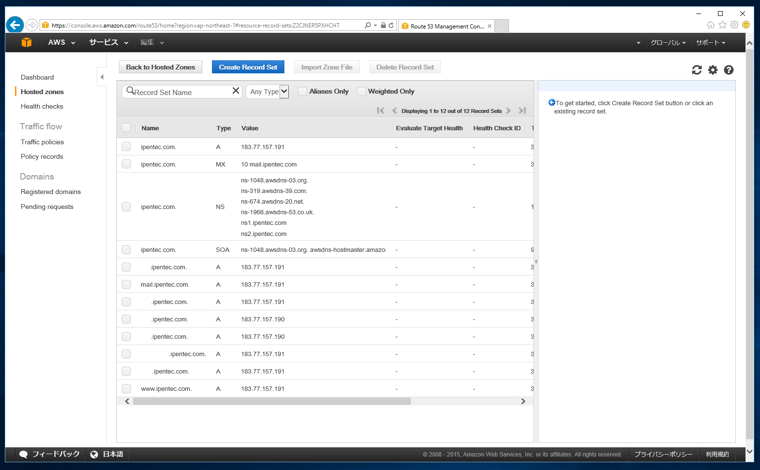Open Policy records in the sidebar

click(x=42, y=157)
